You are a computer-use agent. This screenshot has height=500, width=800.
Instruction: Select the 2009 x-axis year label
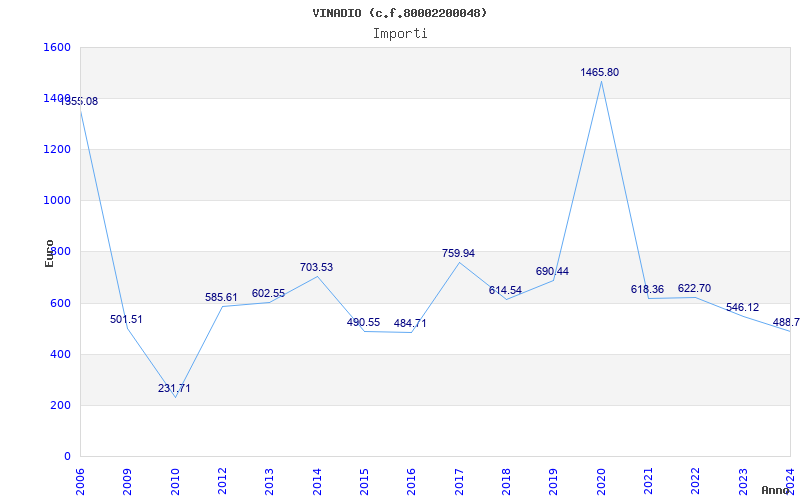pyautogui.click(x=128, y=481)
